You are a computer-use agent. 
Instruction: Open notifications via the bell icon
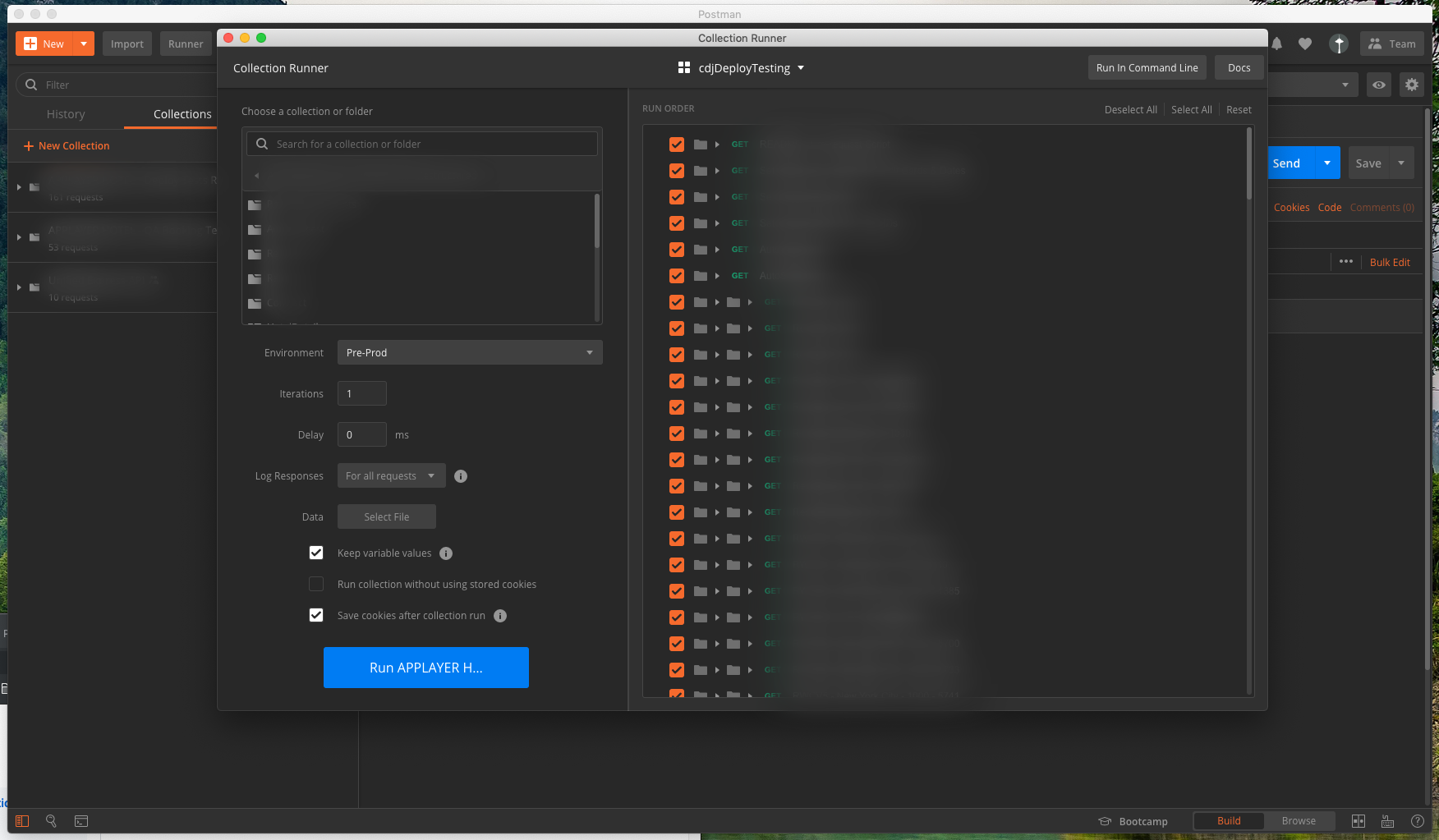1276,44
